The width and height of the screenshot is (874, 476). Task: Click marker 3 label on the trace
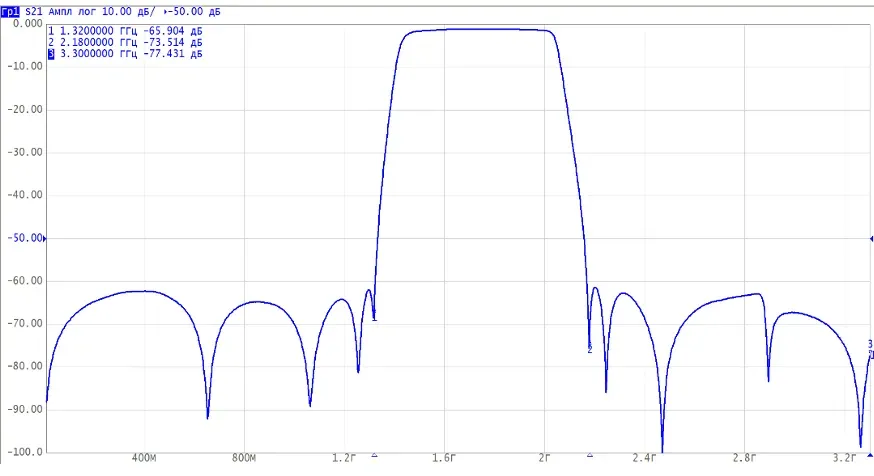click(870, 344)
